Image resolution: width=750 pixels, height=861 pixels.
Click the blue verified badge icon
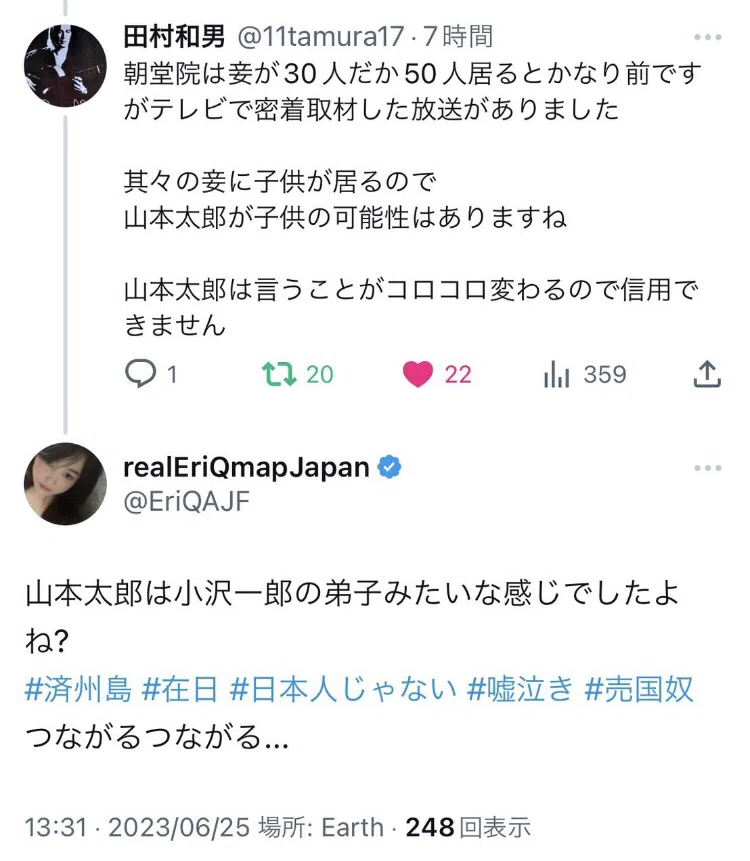click(389, 467)
